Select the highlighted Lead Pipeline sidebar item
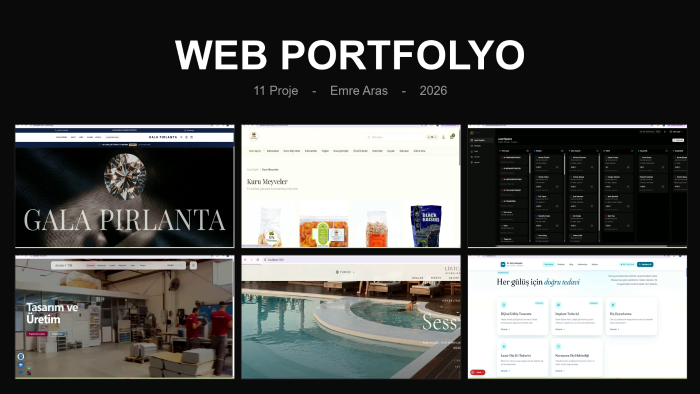Viewport: 700px width, 394px height. point(481,140)
